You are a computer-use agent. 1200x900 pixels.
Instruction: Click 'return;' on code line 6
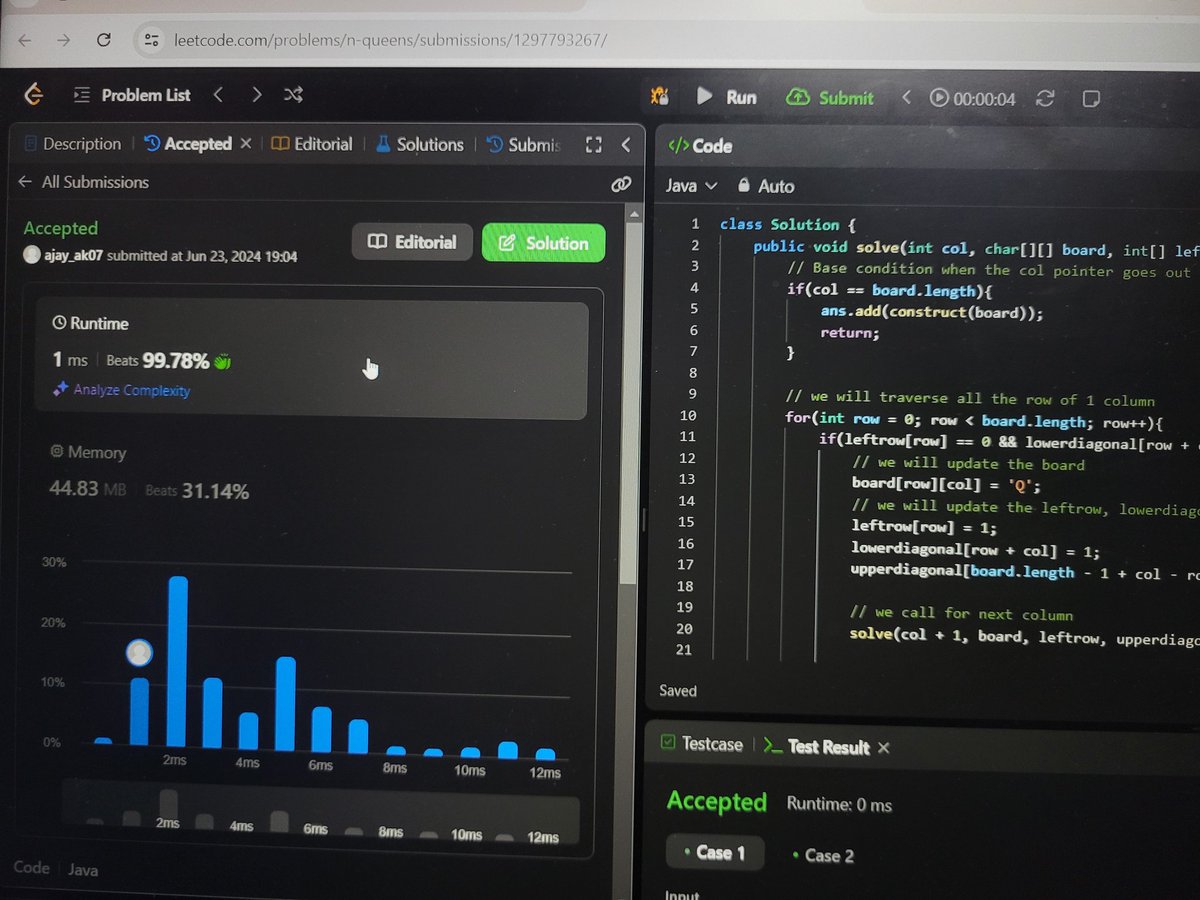click(850, 331)
